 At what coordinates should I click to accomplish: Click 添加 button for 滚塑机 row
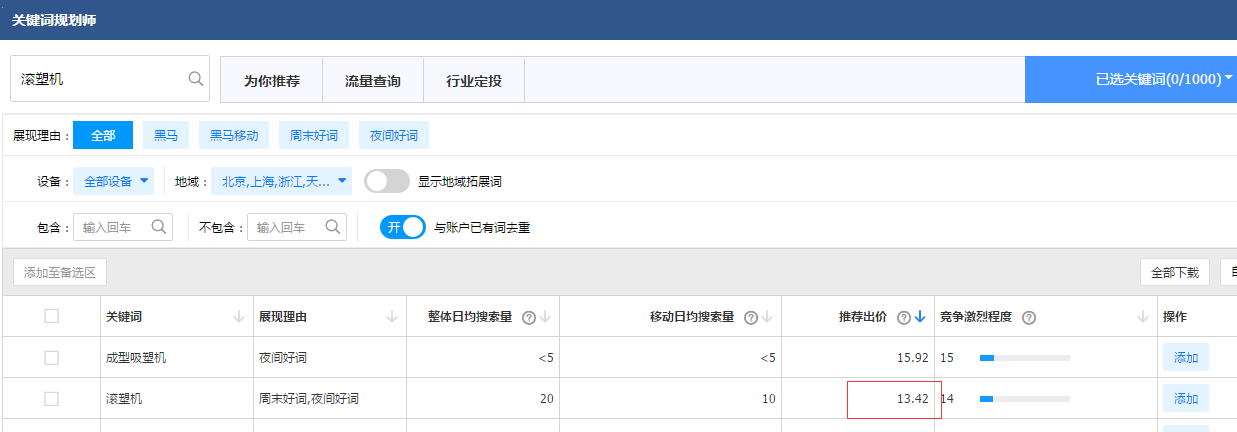[1185, 399]
